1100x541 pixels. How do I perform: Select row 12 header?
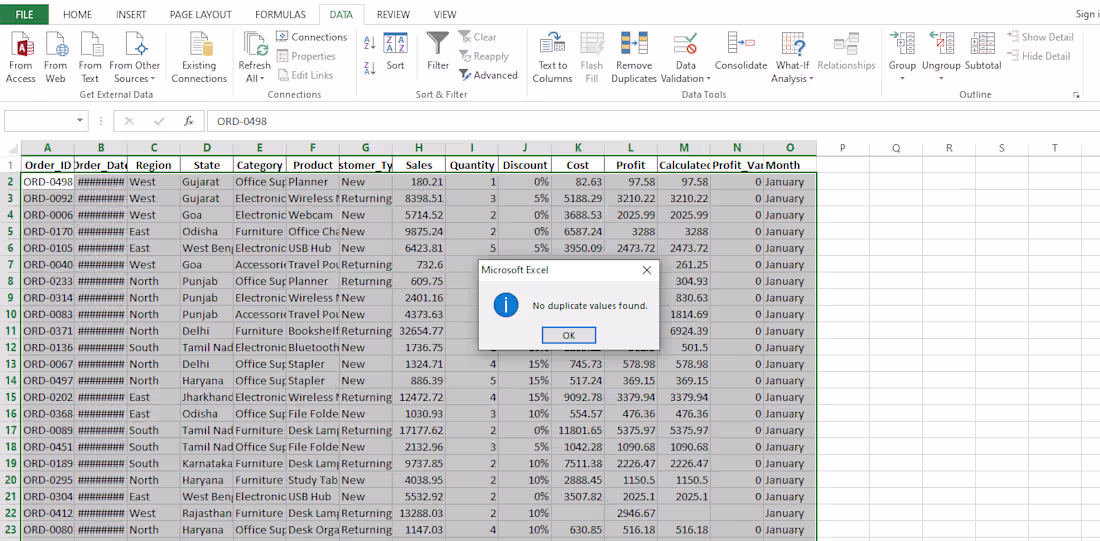click(x=11, y=347)
